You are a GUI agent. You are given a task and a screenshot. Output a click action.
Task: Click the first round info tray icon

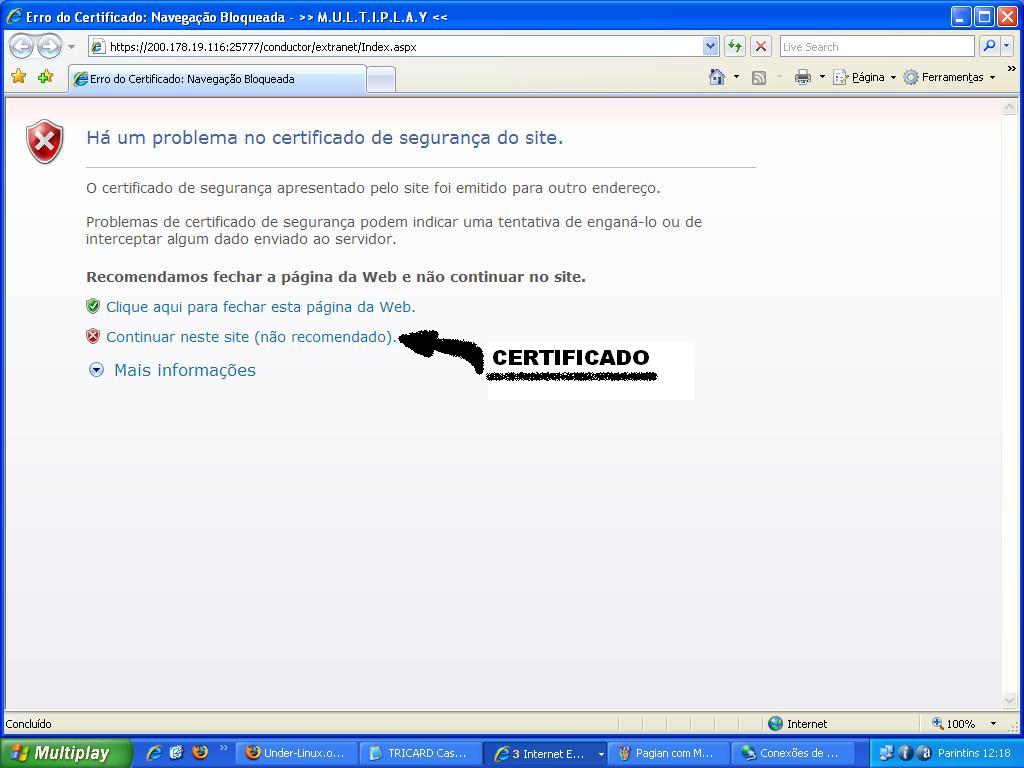[905, 753]
